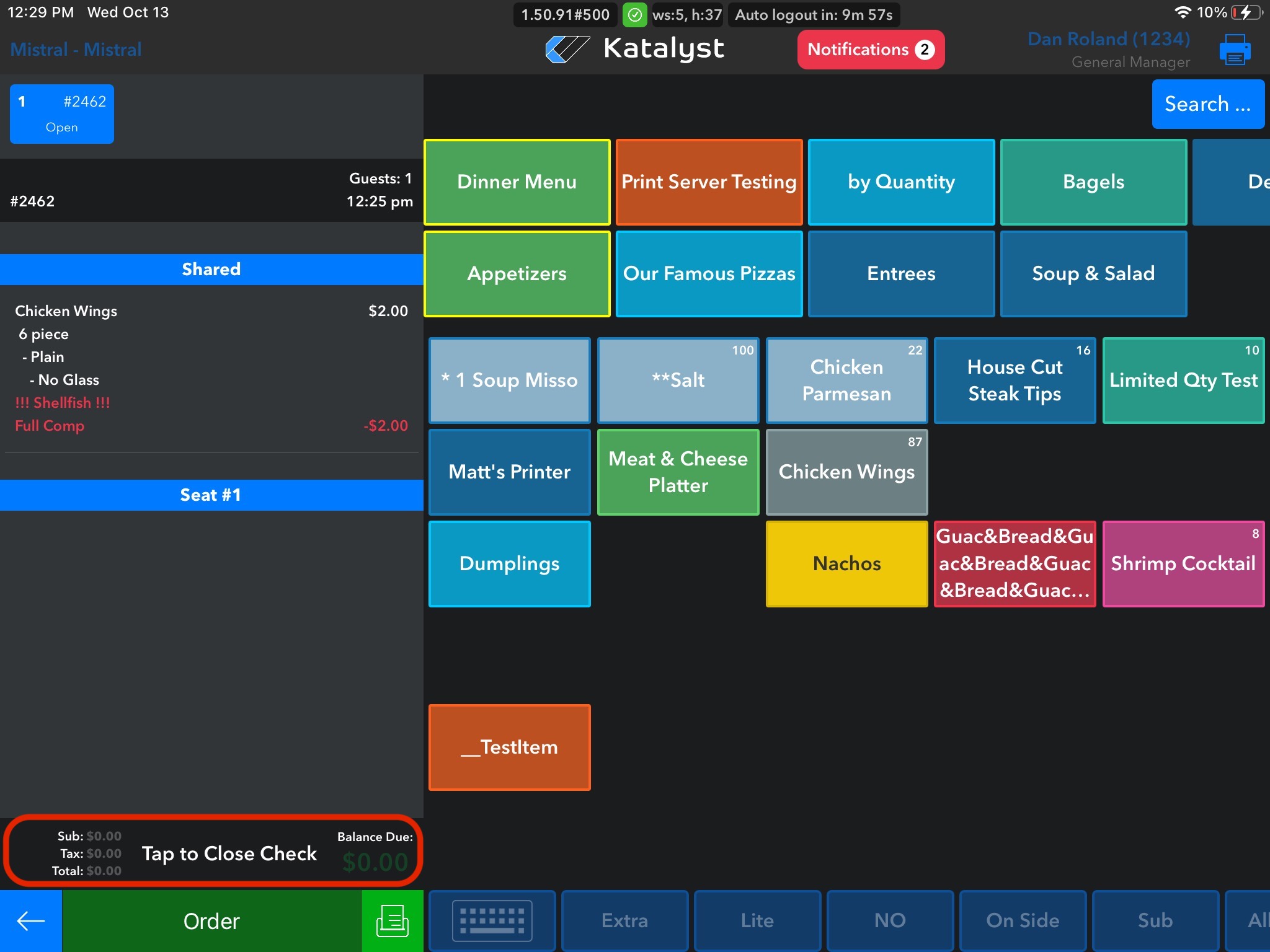
Task: Open the Notifications panel
Action: click(870, 50)
